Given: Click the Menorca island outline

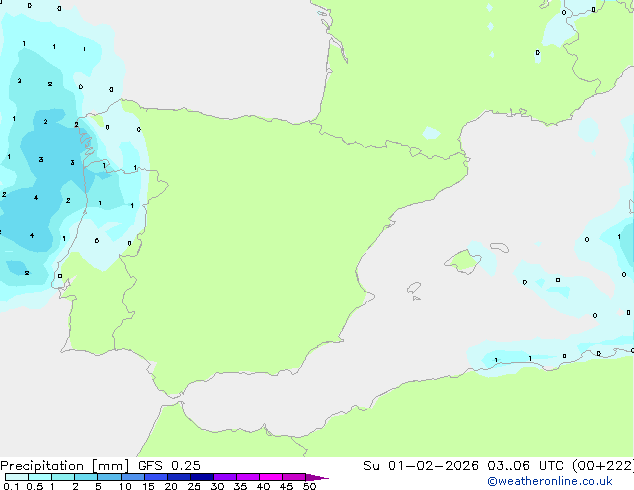Looking at the screenshot, I should (499, 247).
